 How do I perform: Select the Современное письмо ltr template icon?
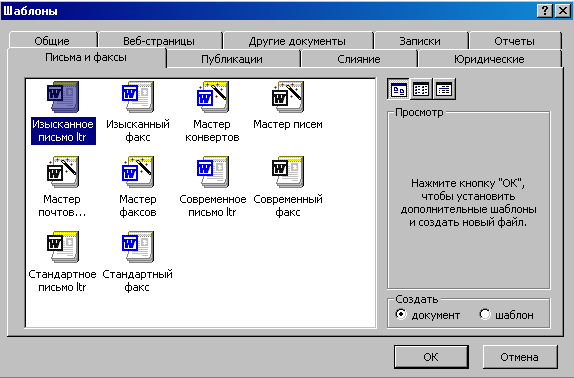pos(213,172)
